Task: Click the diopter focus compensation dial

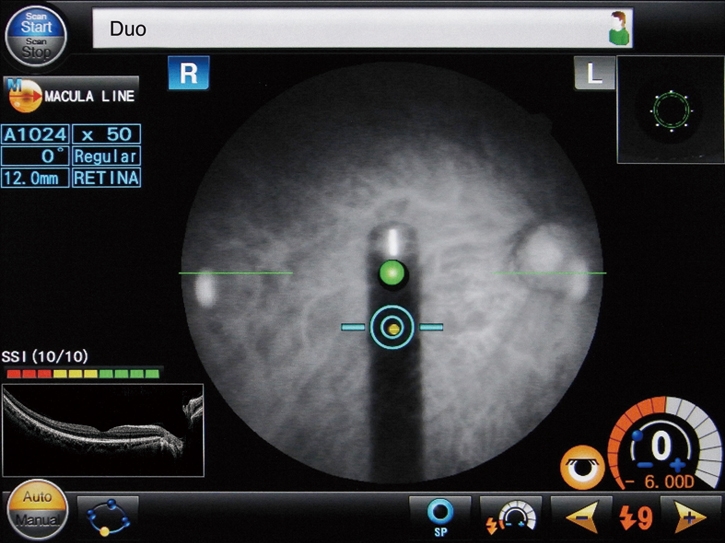Action: [662, 444]
